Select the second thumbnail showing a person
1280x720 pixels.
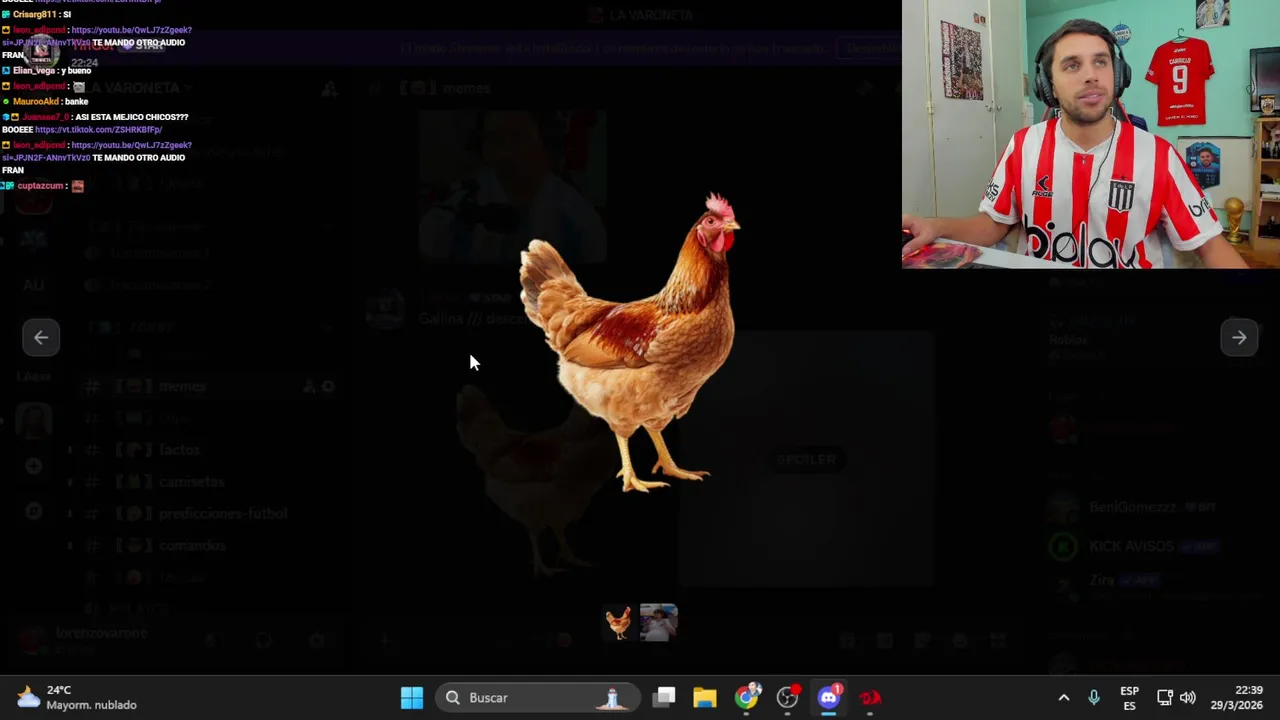[x=659, y=622]
